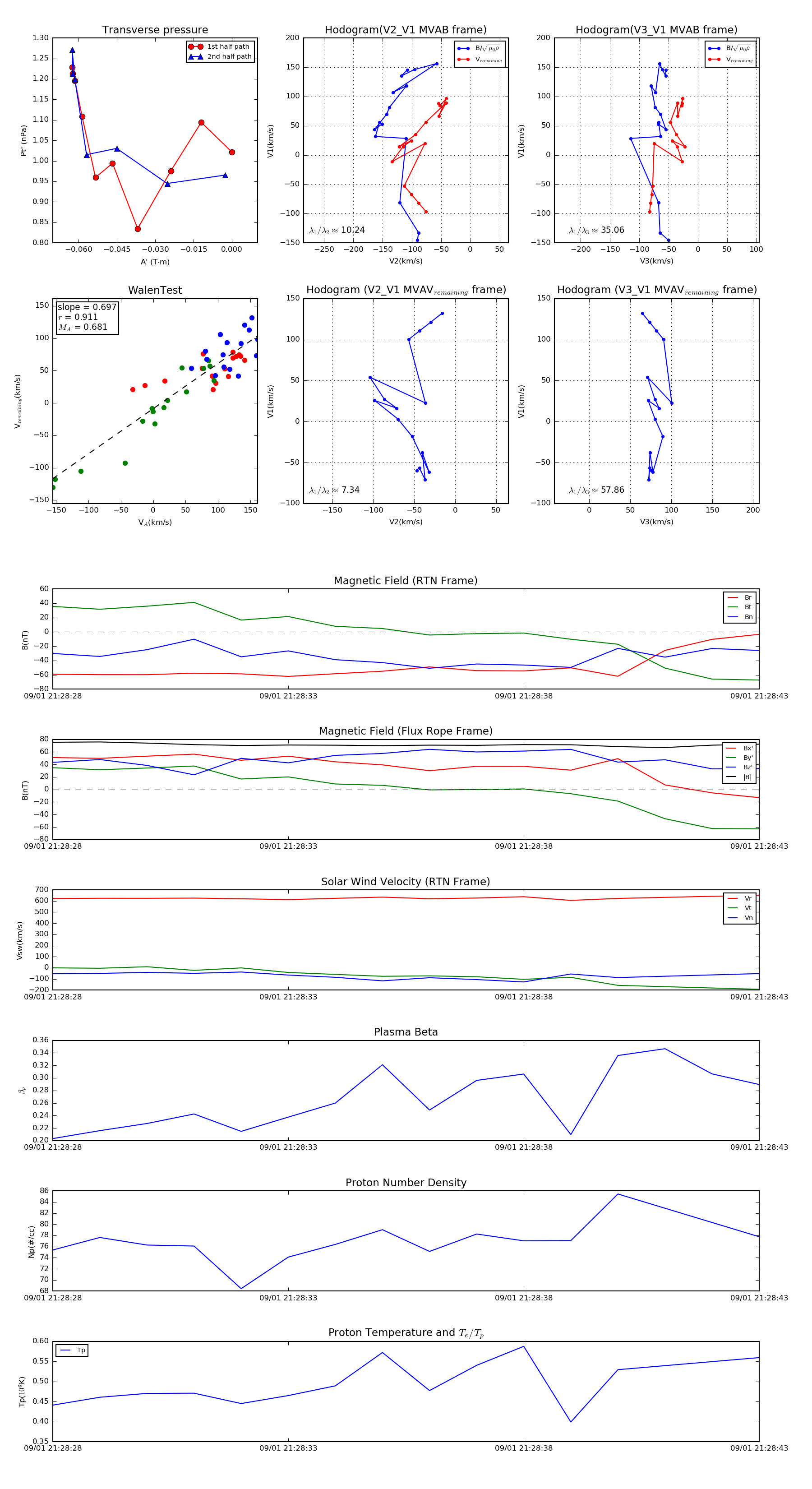
Task: Click 'Tp(10^6K)' y-axis label
Action: (x=22, y=1392)
